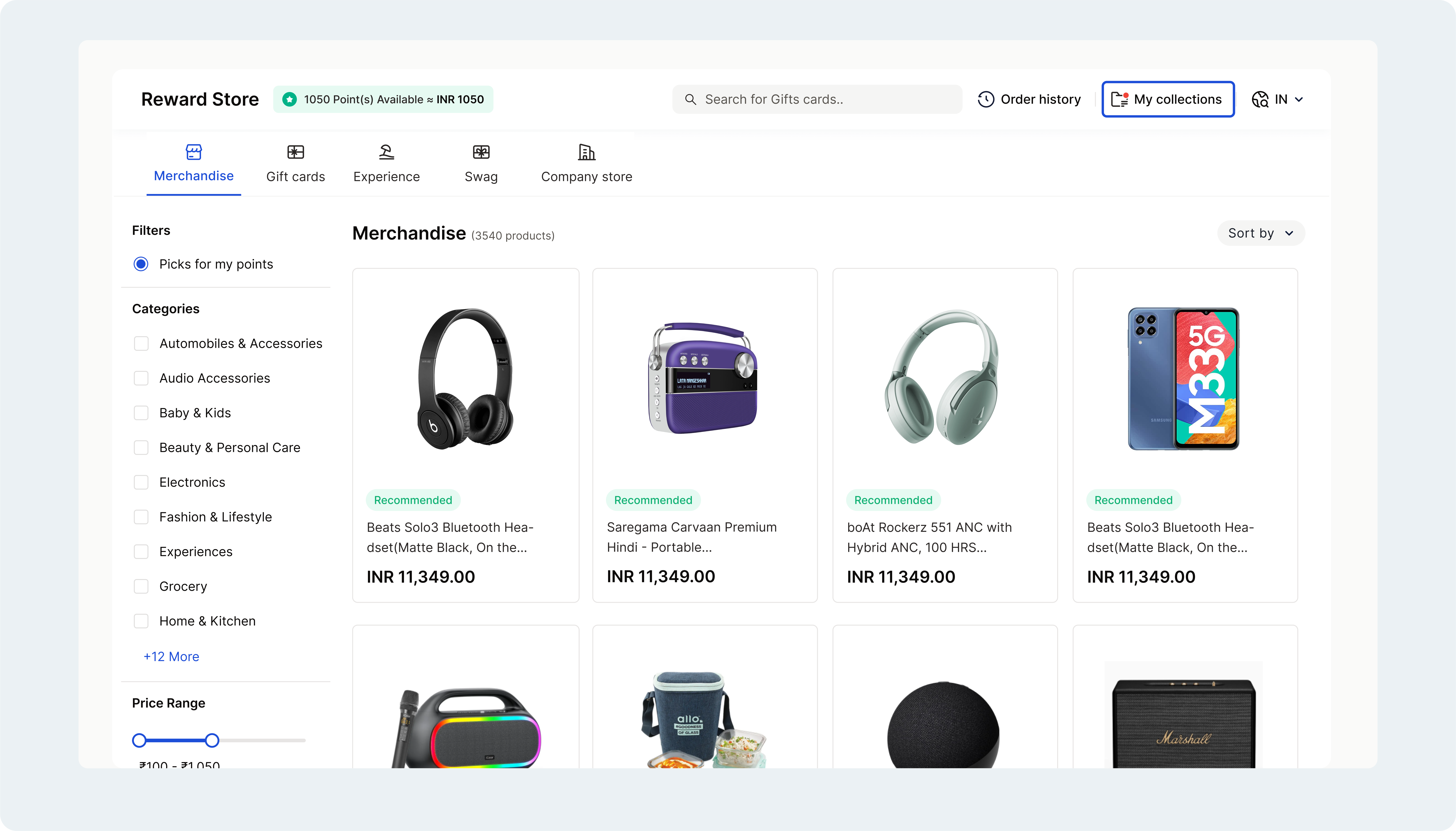Click the price range maximum handle
This screenshot has width=1456, height=831.
pyautogui.click(x=212, y=740)
